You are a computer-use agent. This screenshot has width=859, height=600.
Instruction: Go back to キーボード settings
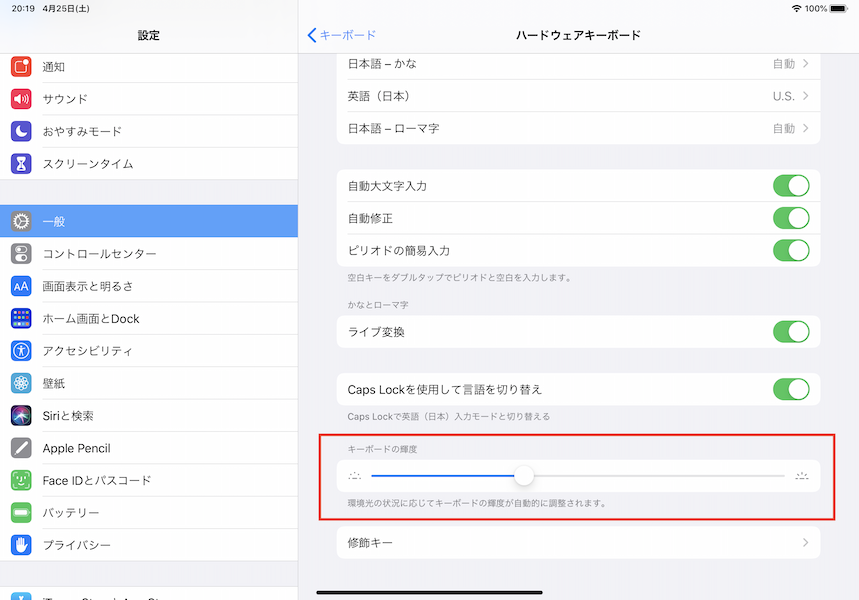click(x=342, y=35)
